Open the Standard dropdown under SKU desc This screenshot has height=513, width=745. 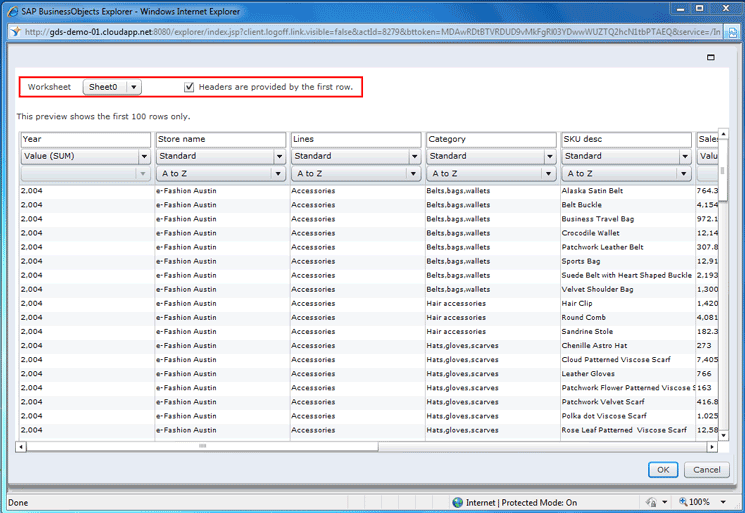(626, 156)
